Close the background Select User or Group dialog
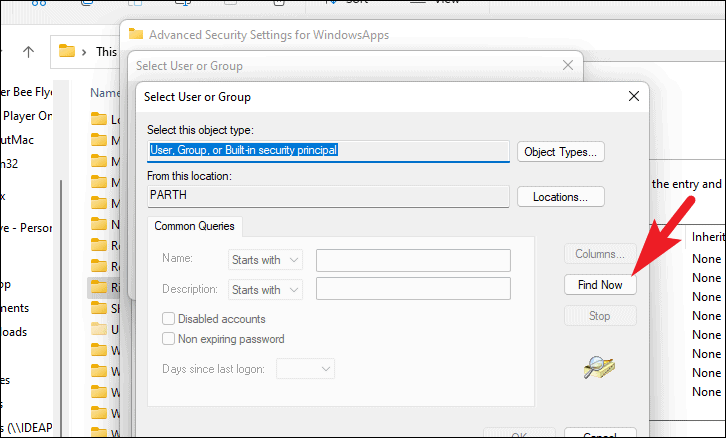This screenshot has width=726, height=438. [x=568, y=65]
